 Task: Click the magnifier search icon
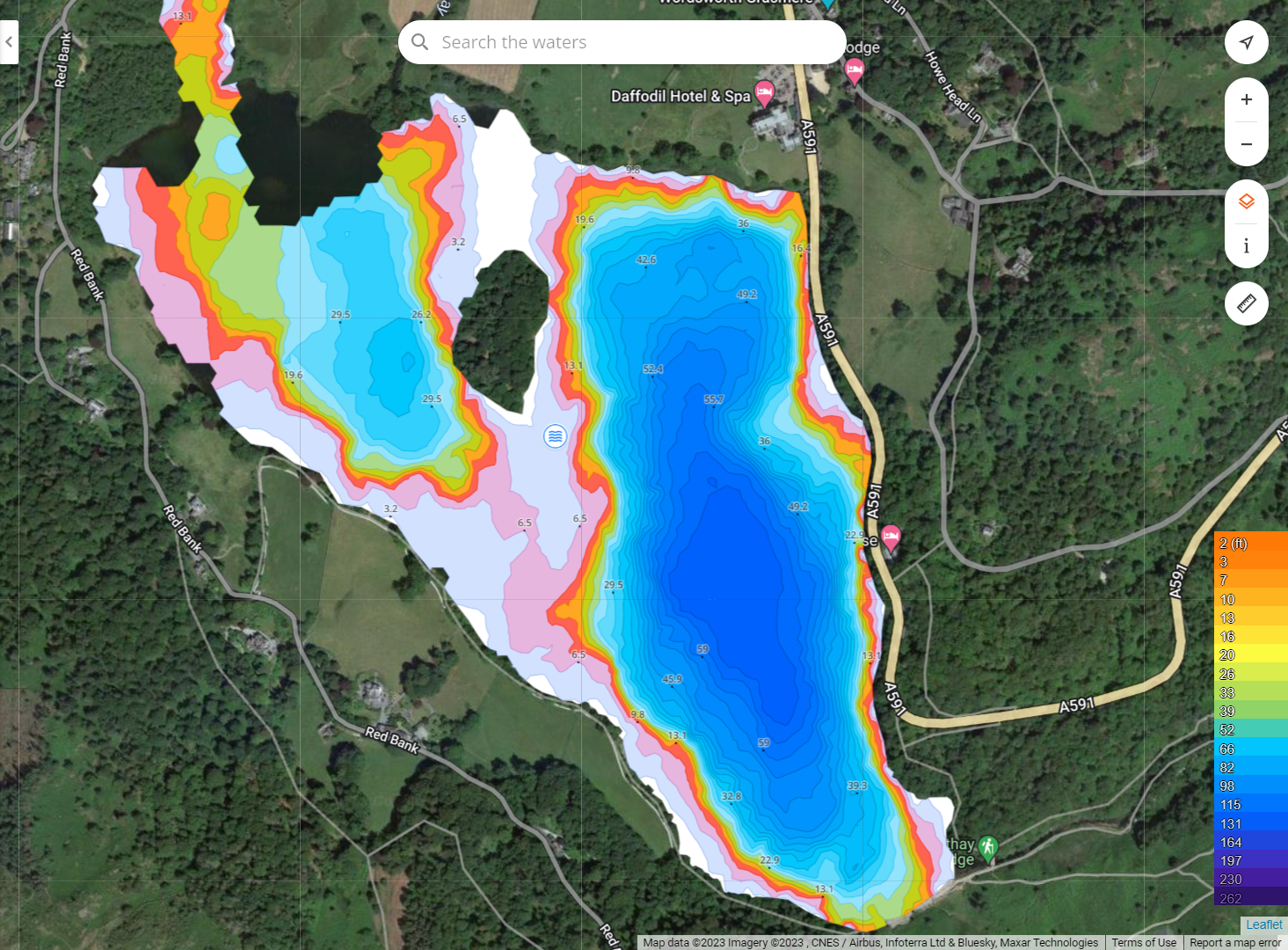[420, 42]
